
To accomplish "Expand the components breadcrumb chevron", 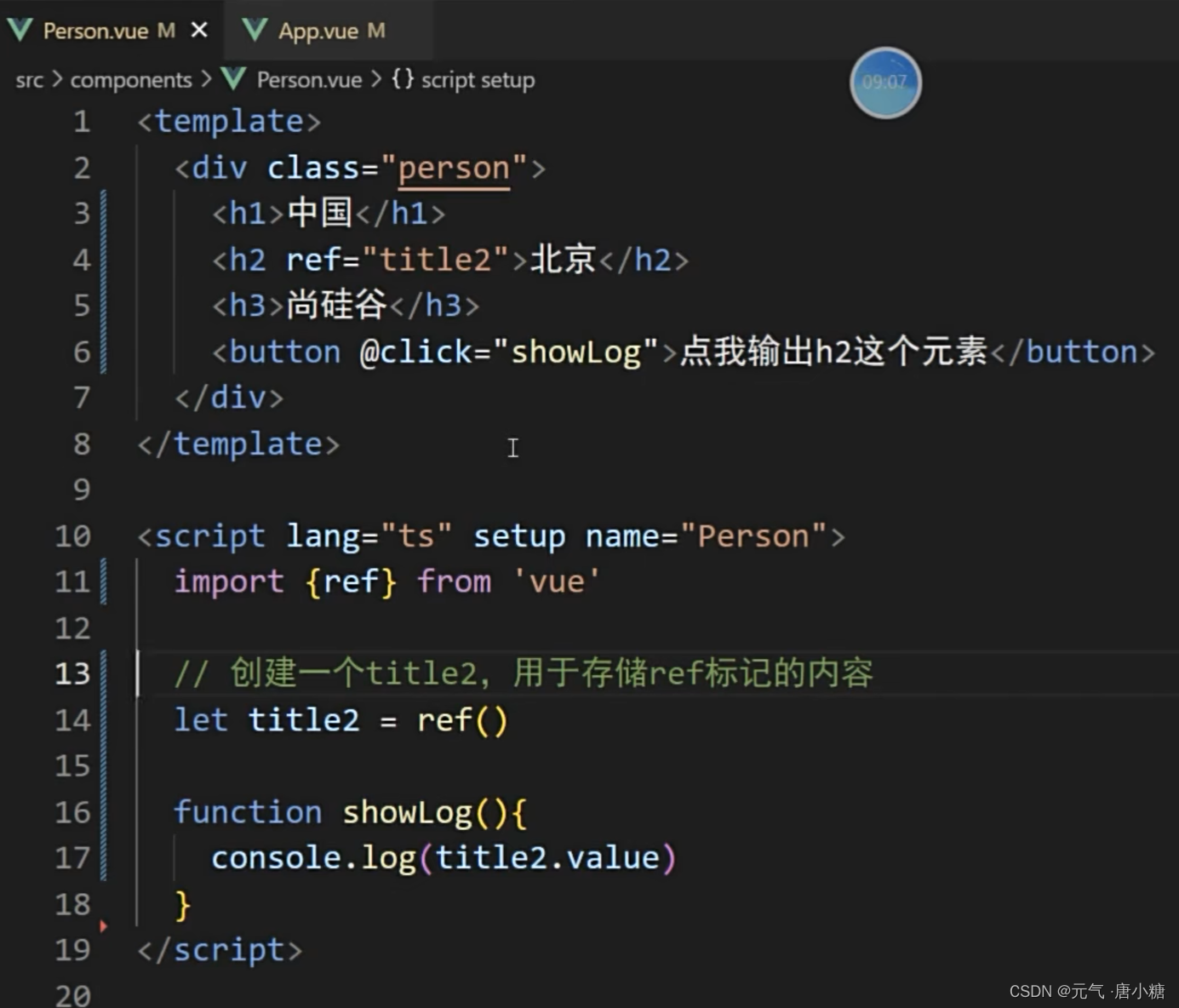I will [x=207, y=79].
